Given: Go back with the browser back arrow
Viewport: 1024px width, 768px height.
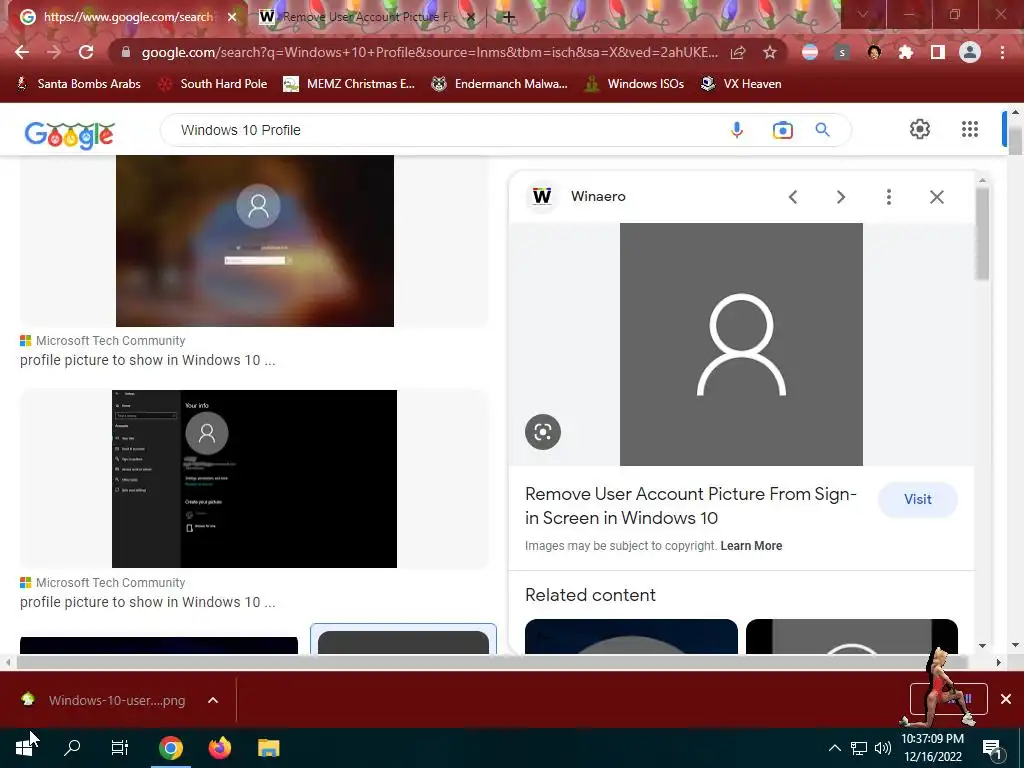Looking at the screenshot, I should point(22,52).
